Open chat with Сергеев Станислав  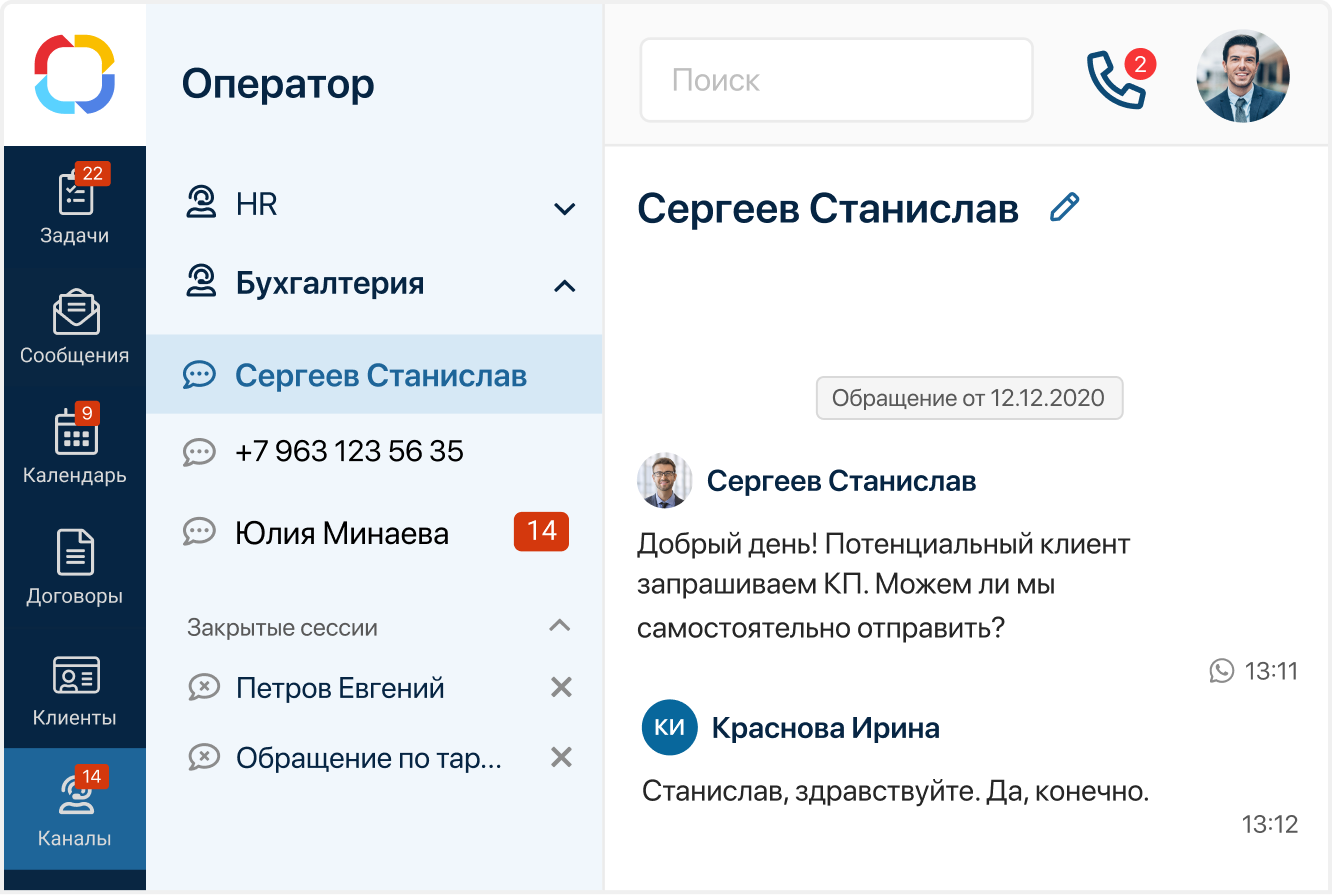(380, 376)
